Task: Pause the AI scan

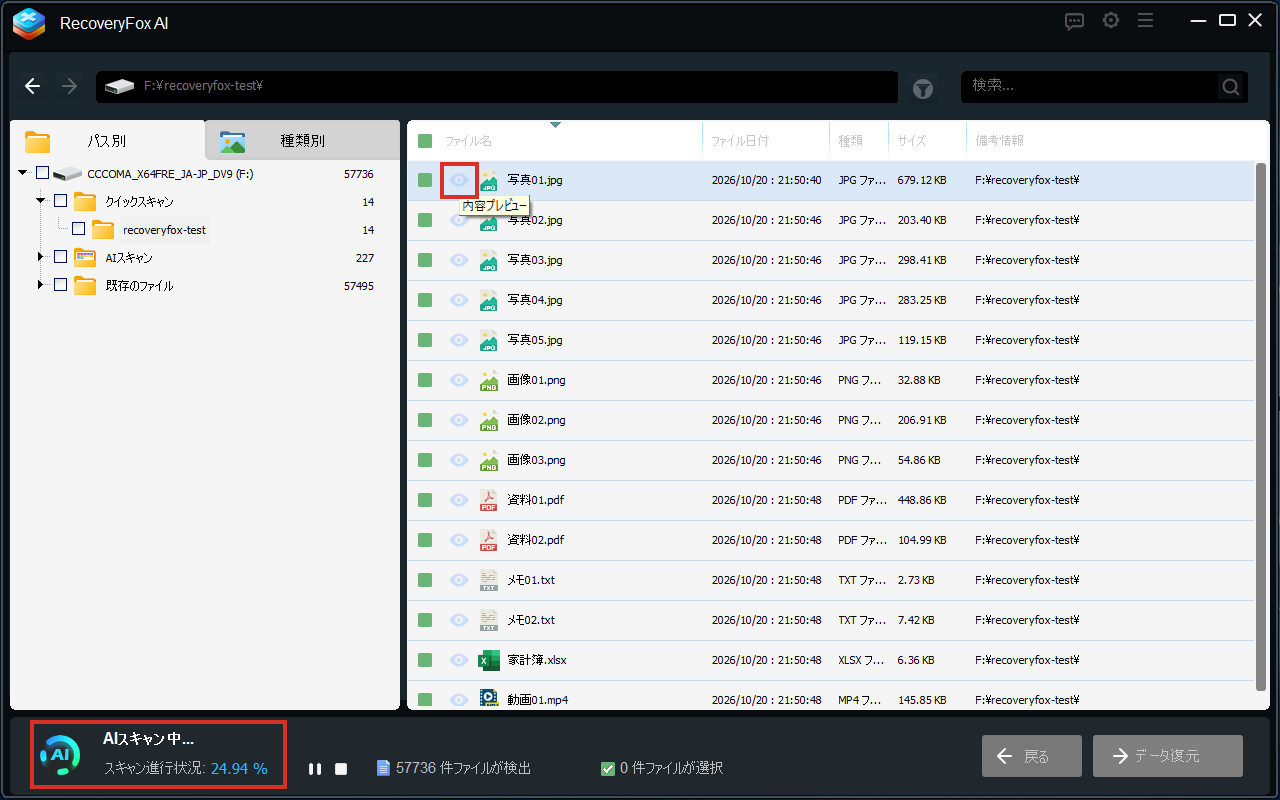Action: (x=315, y=769)
